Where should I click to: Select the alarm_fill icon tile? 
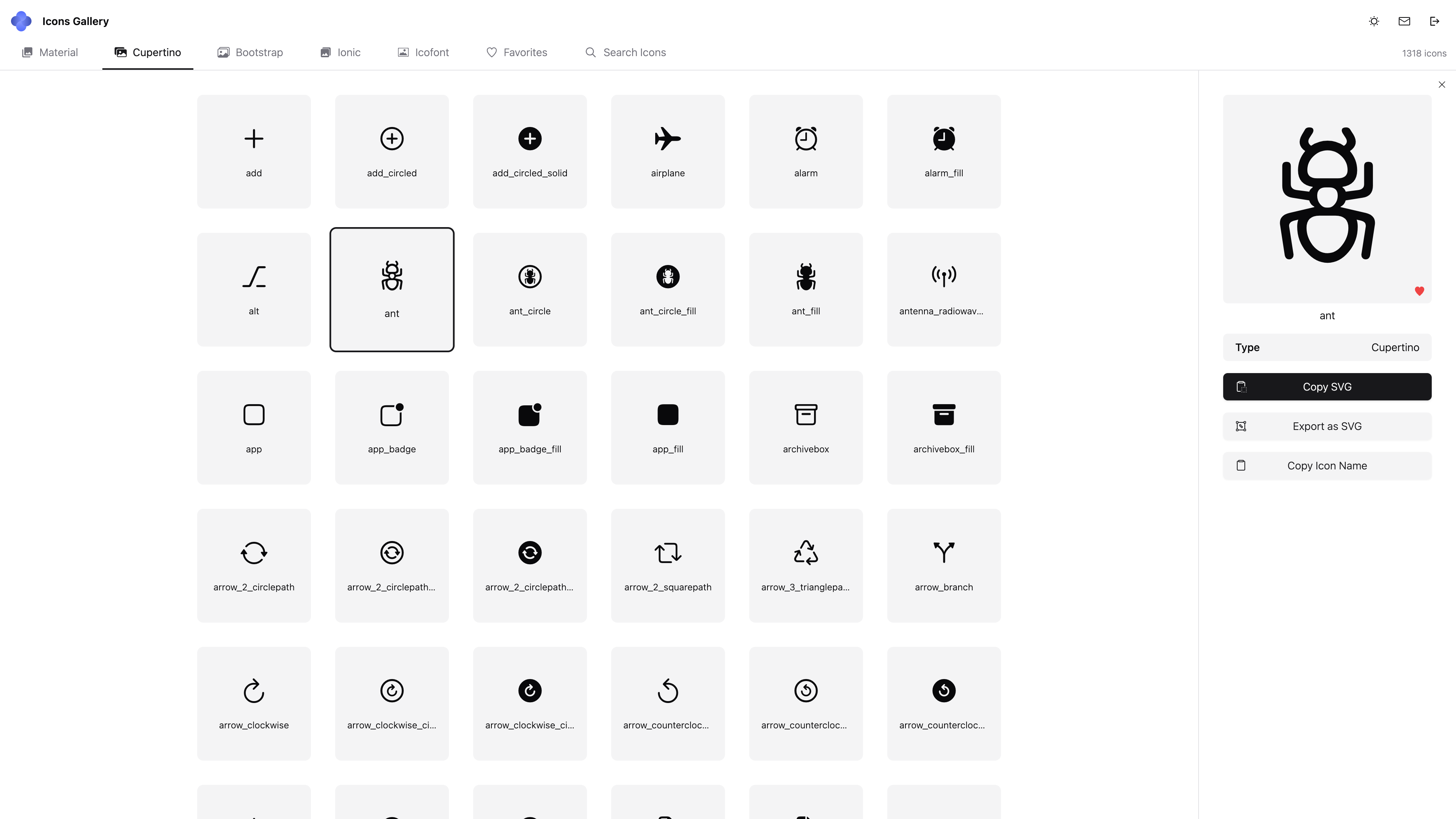click(943, 152)
